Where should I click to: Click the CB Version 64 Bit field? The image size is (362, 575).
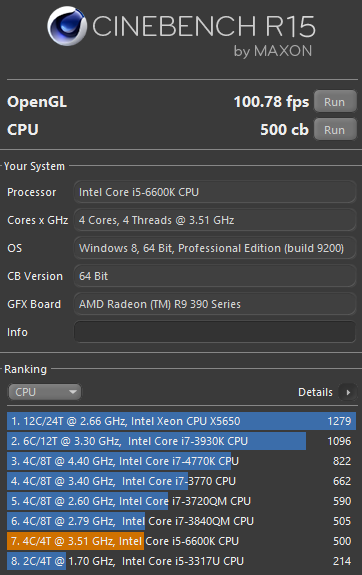coord(215,276)
